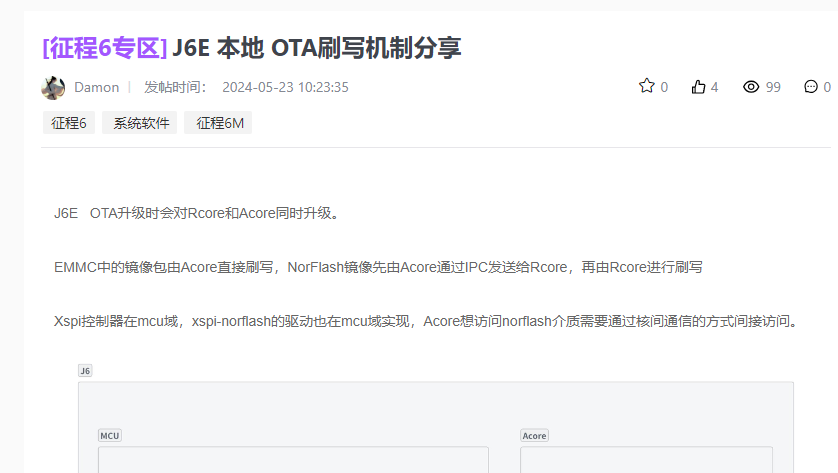Click the MCU label in diagram
Image resolution: width=838 pixels, height=473 pixels.
pyautogui.click(x=109, y=436)
